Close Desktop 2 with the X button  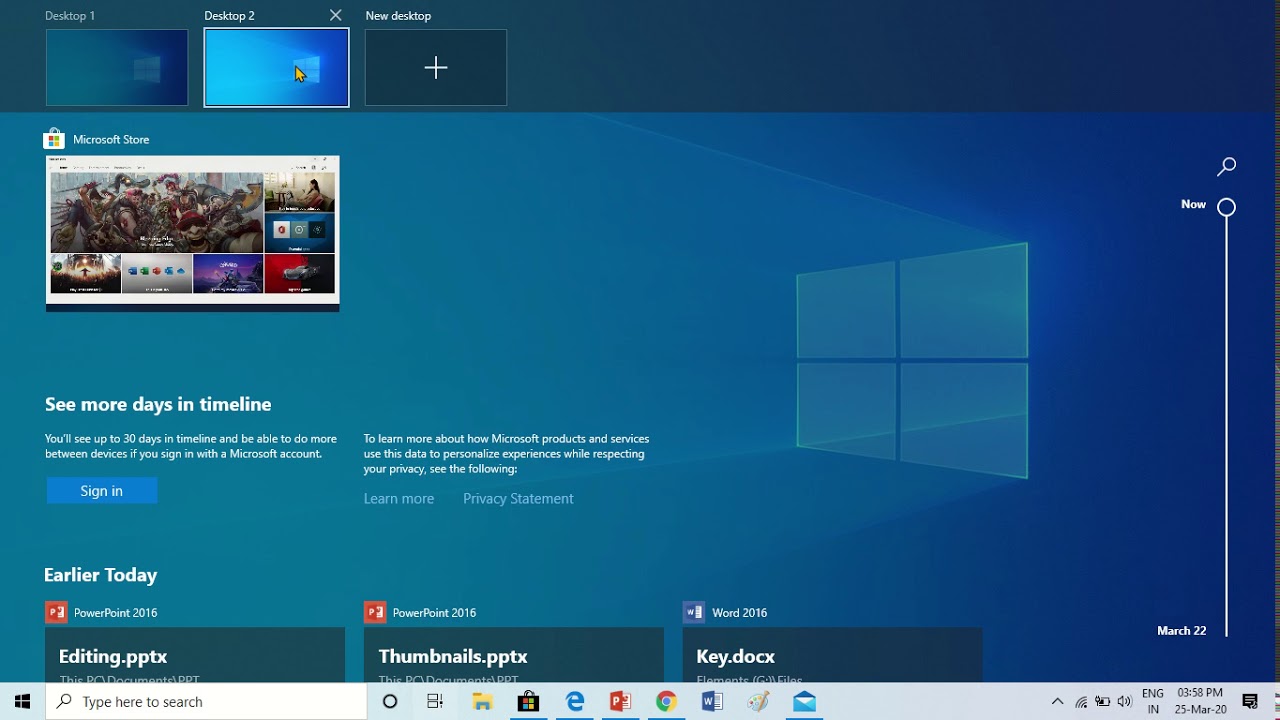point(336,15)
